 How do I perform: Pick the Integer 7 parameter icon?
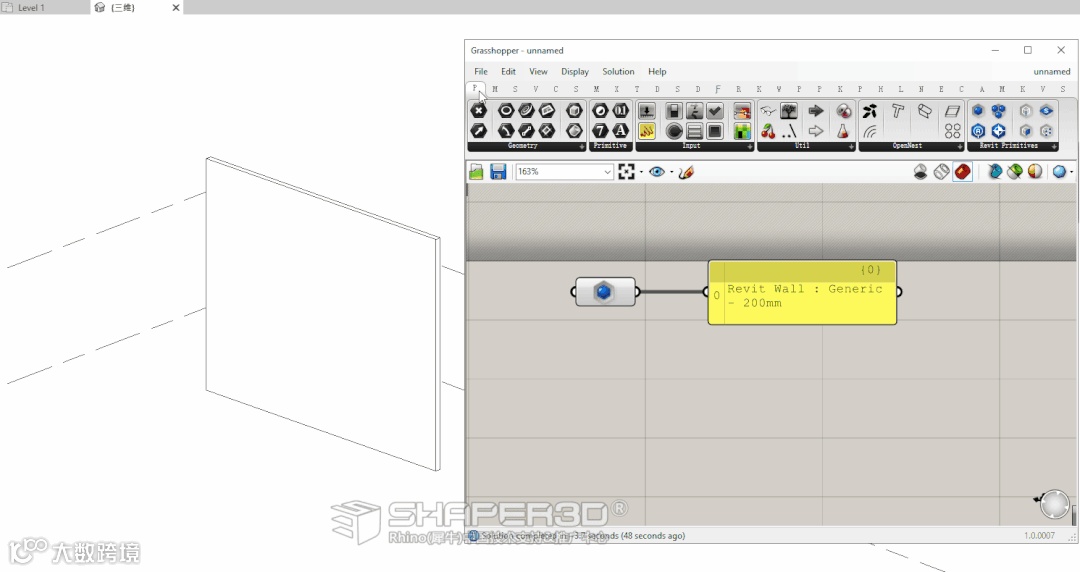click(601, 130)
